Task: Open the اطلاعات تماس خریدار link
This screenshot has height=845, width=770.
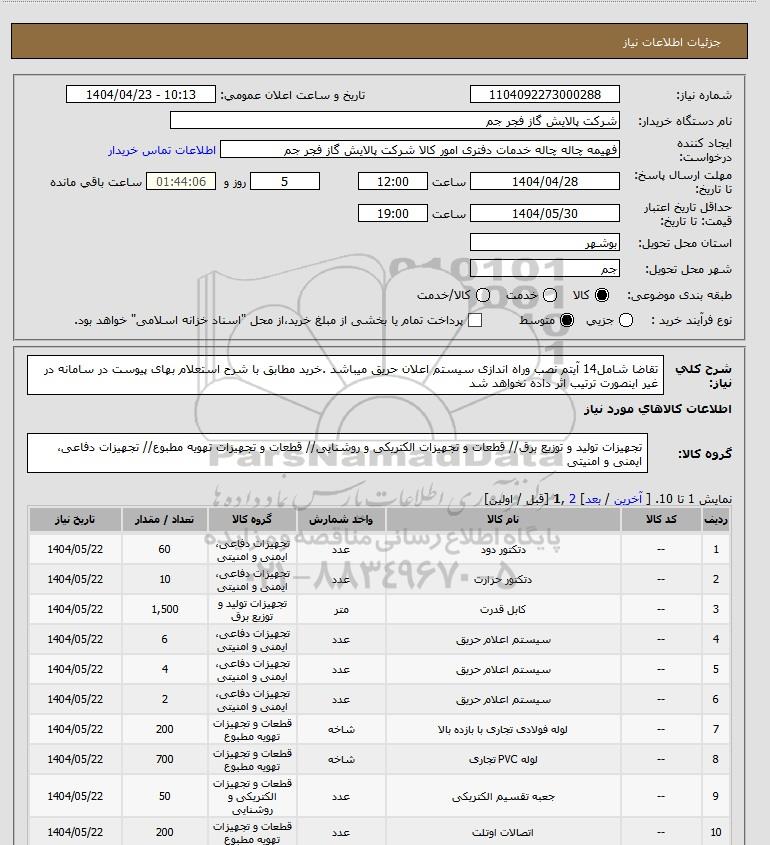Action: (x=162, y=150)
